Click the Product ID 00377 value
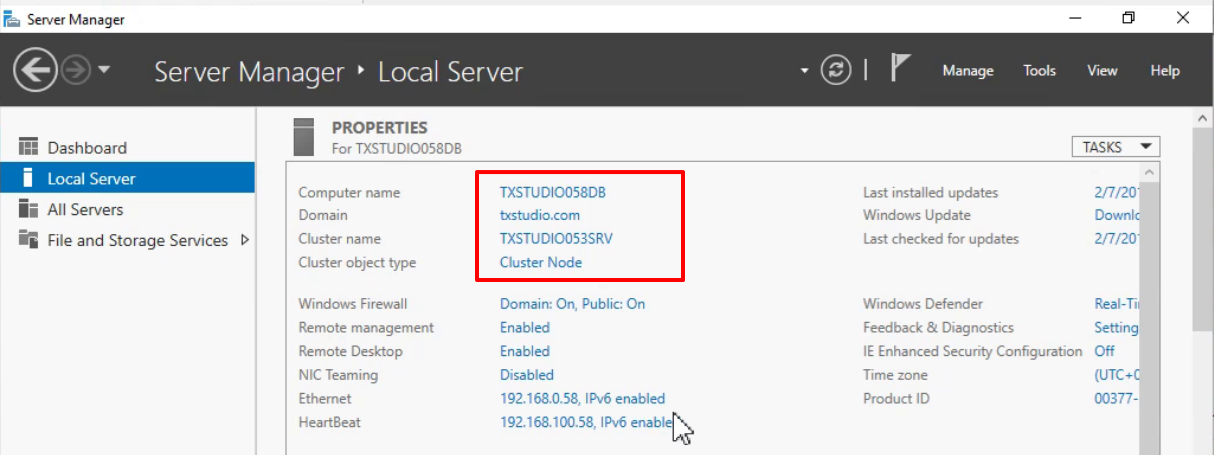The width and height of the screenshot is (1214, 455). 1116,398
